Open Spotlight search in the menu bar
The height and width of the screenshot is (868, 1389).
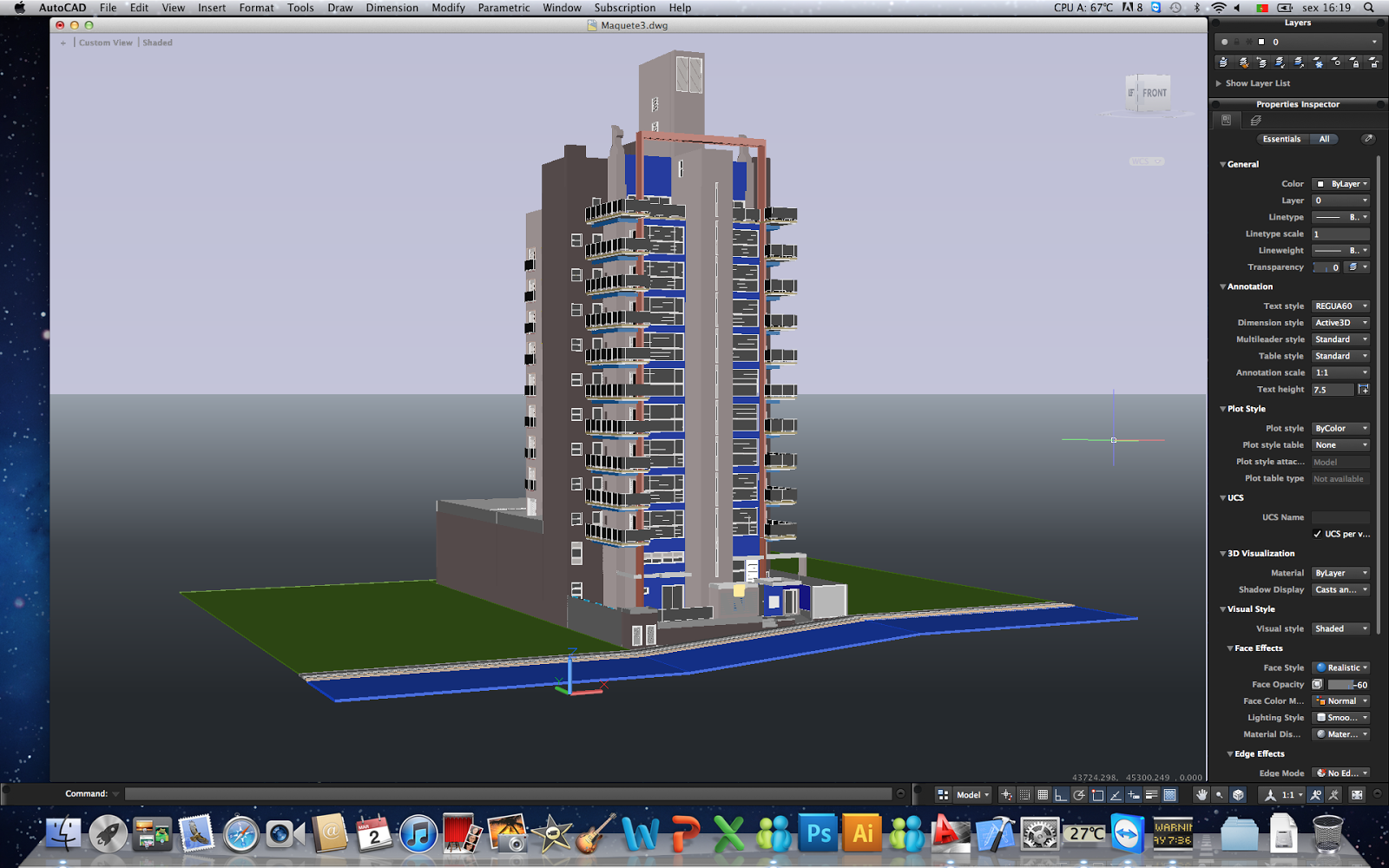(x=1369, y=8)
